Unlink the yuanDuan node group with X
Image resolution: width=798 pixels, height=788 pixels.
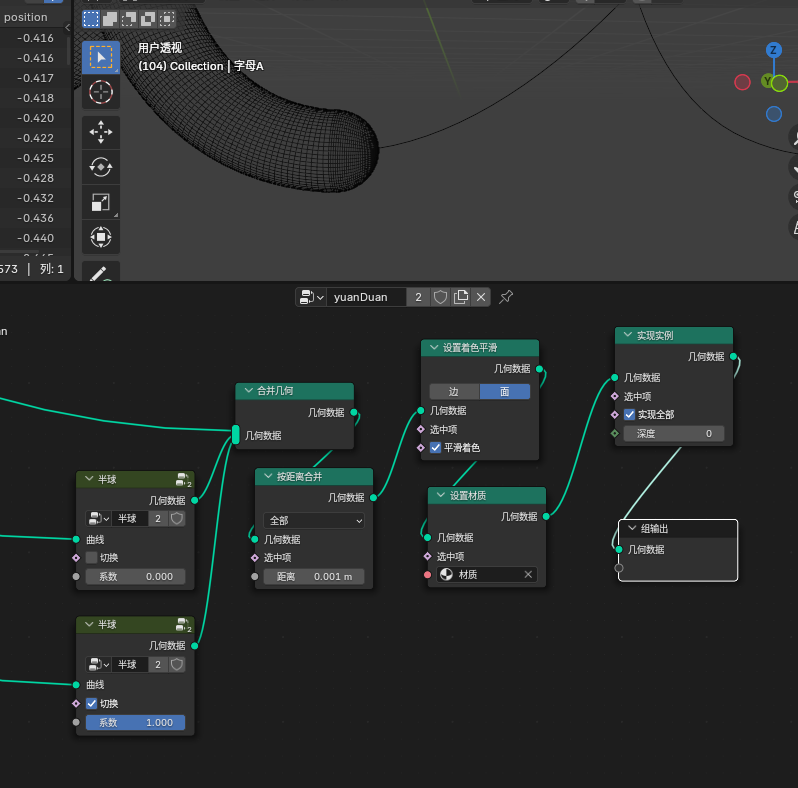coord(481,297)
